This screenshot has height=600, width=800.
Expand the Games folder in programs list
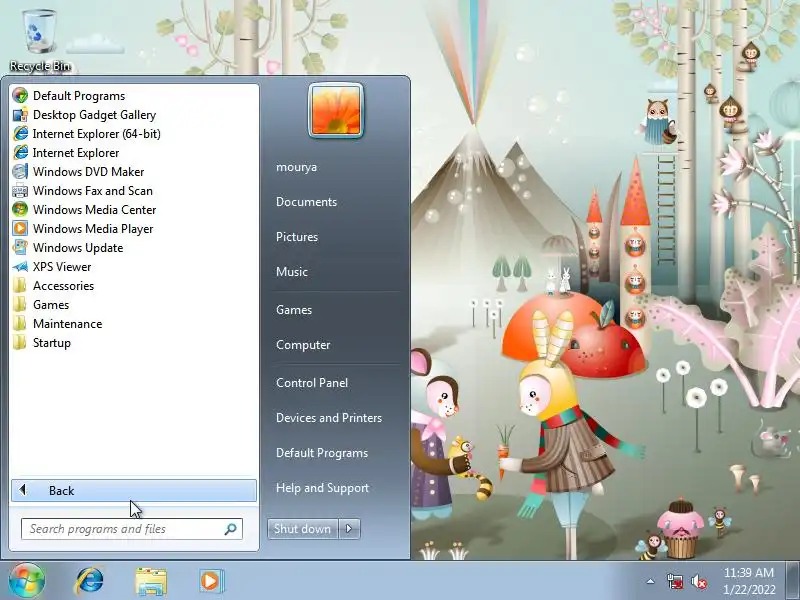click(x=134, y=305)
